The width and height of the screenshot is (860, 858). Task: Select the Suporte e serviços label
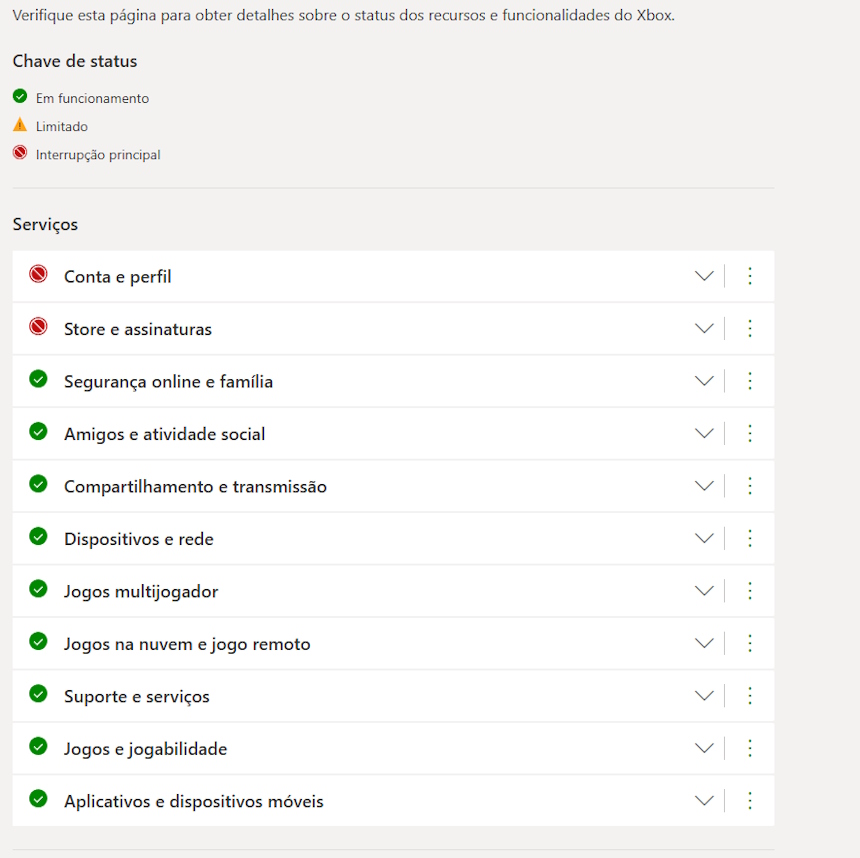(137, 697)
